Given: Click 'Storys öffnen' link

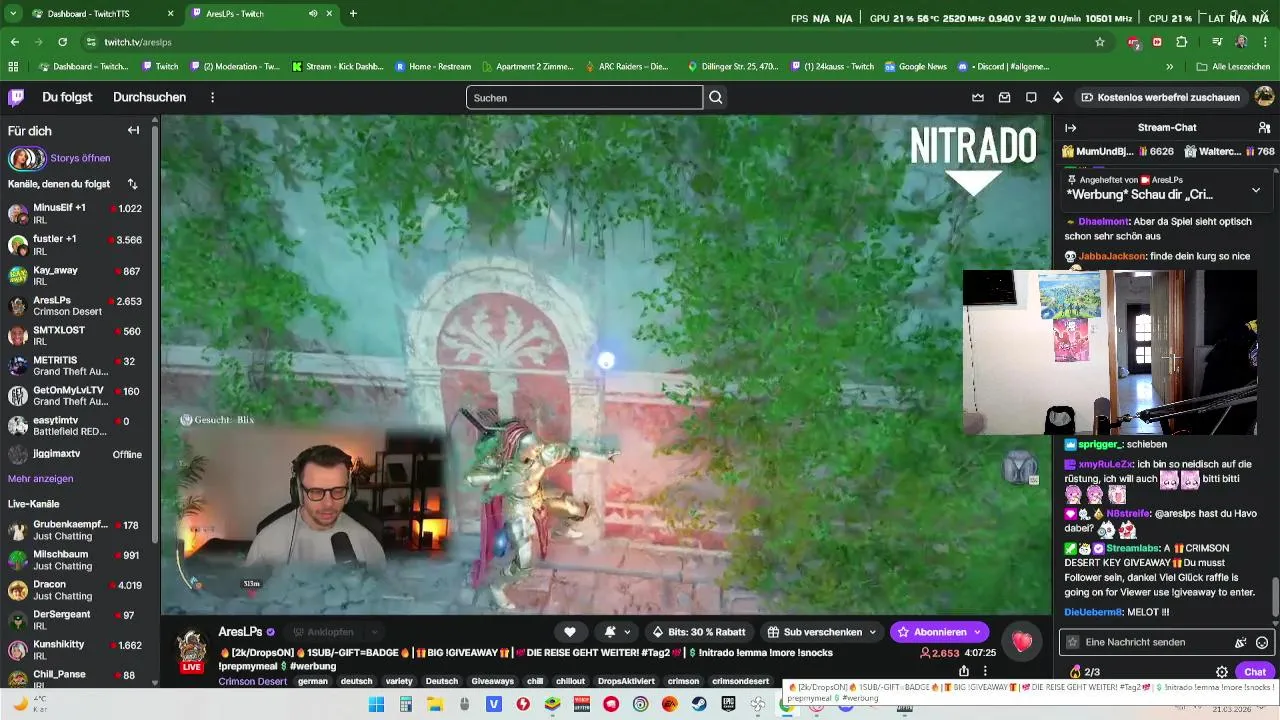Looking at the screenshot, I should click(x=80, y=158).
